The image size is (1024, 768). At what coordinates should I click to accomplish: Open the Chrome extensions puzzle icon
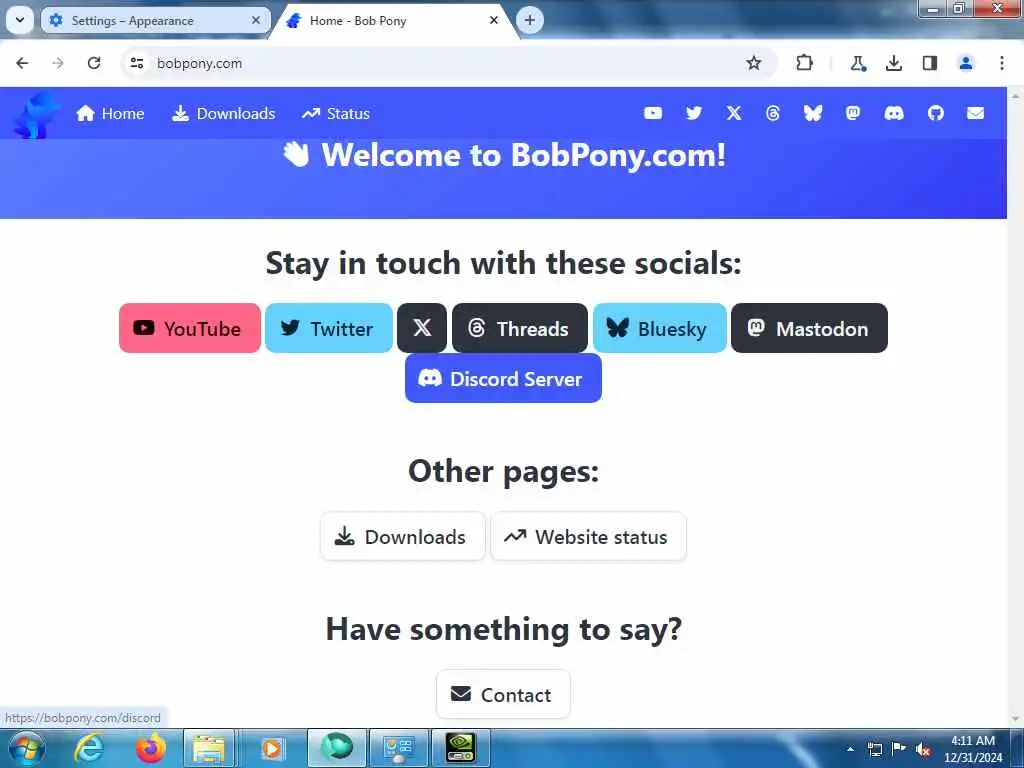[x=805, y=63]
